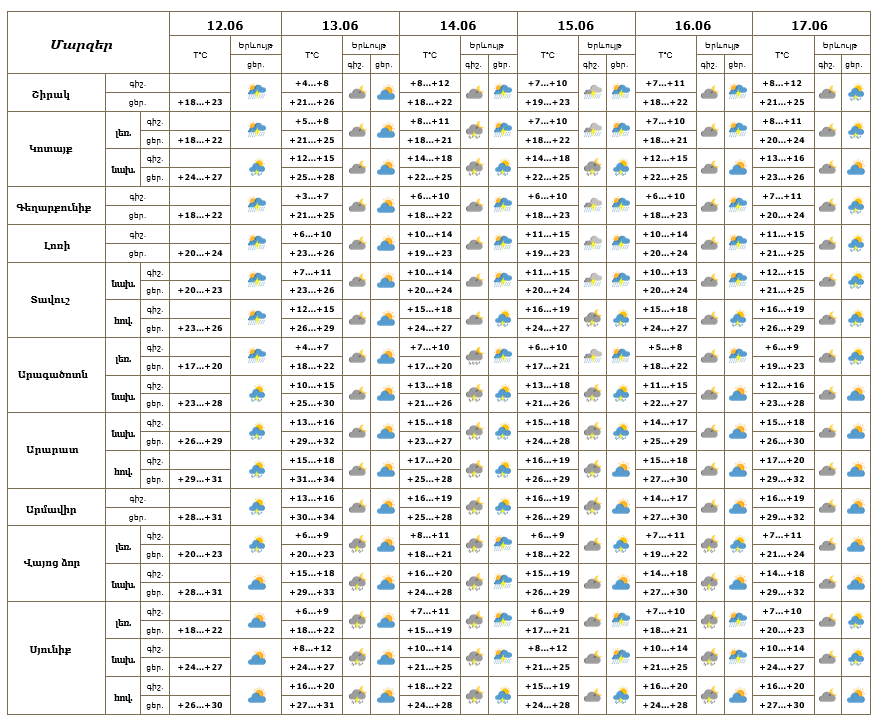The image size is (876, 720).
Task: Click Արմավիր night icon for 14.06
Action: 474,507
